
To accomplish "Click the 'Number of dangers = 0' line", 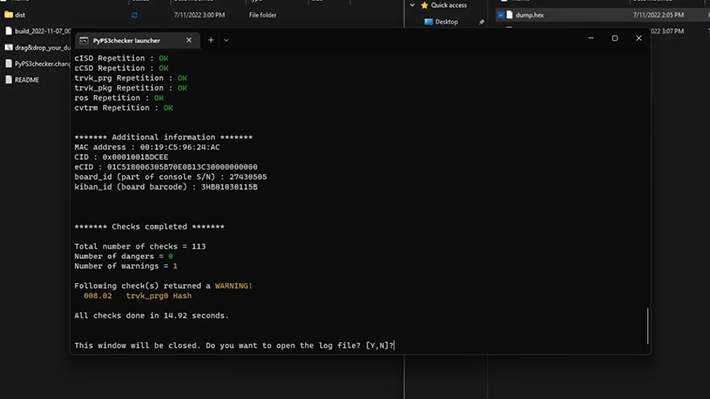I will click(x=124, y=256).
